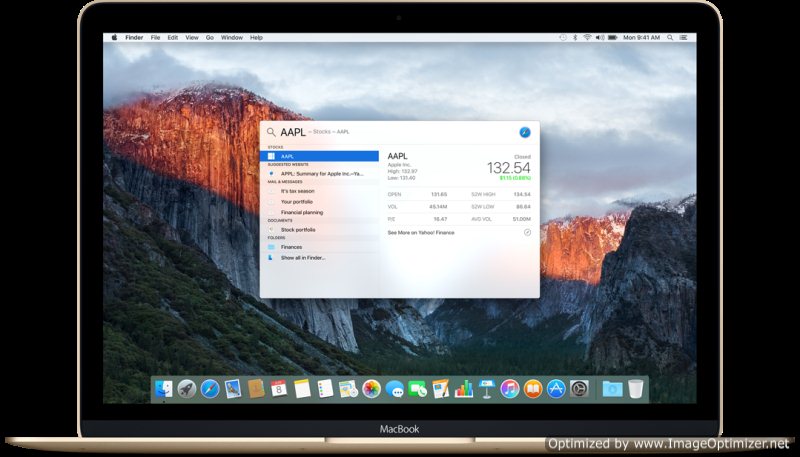Open Messages app in dock
Viewport: 800px width, 457px height.
[x=394, y=389]
